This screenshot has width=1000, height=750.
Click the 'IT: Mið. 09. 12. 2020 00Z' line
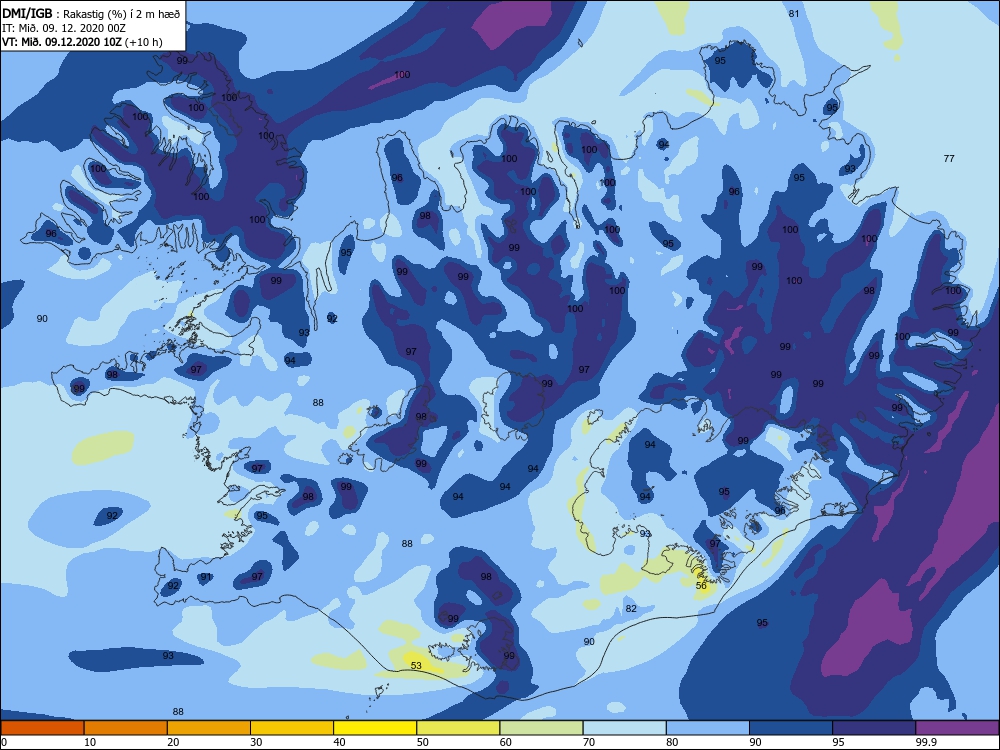click(x=64, y=28)
